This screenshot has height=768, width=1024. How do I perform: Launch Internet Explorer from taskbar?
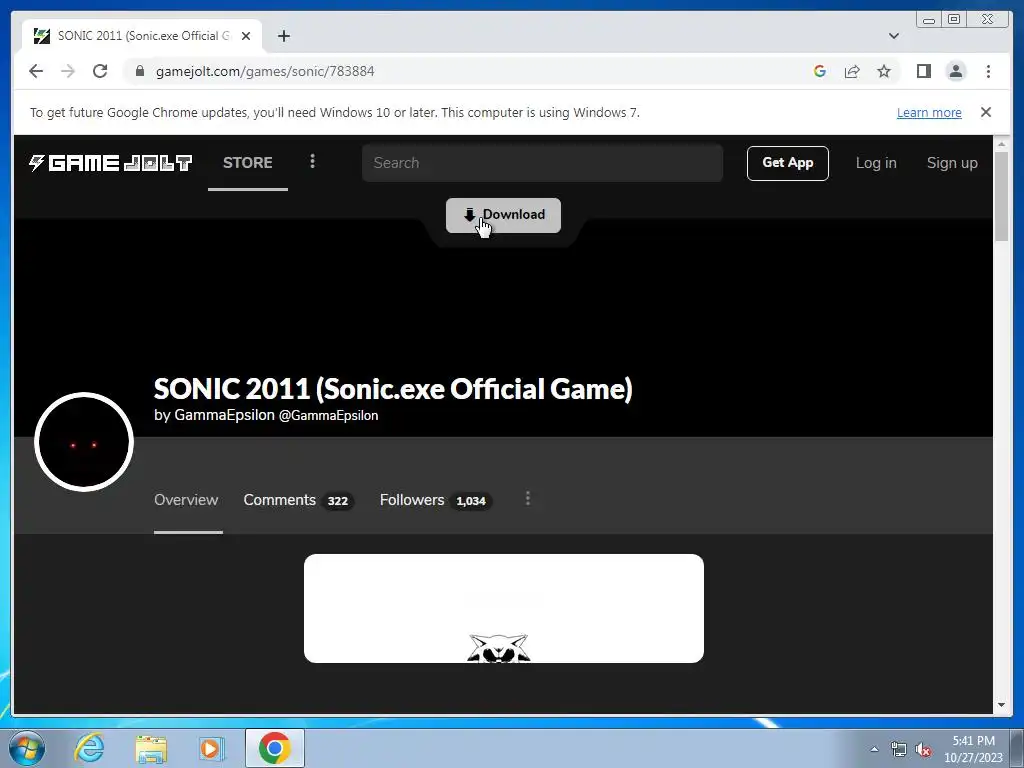click(89, 748)
